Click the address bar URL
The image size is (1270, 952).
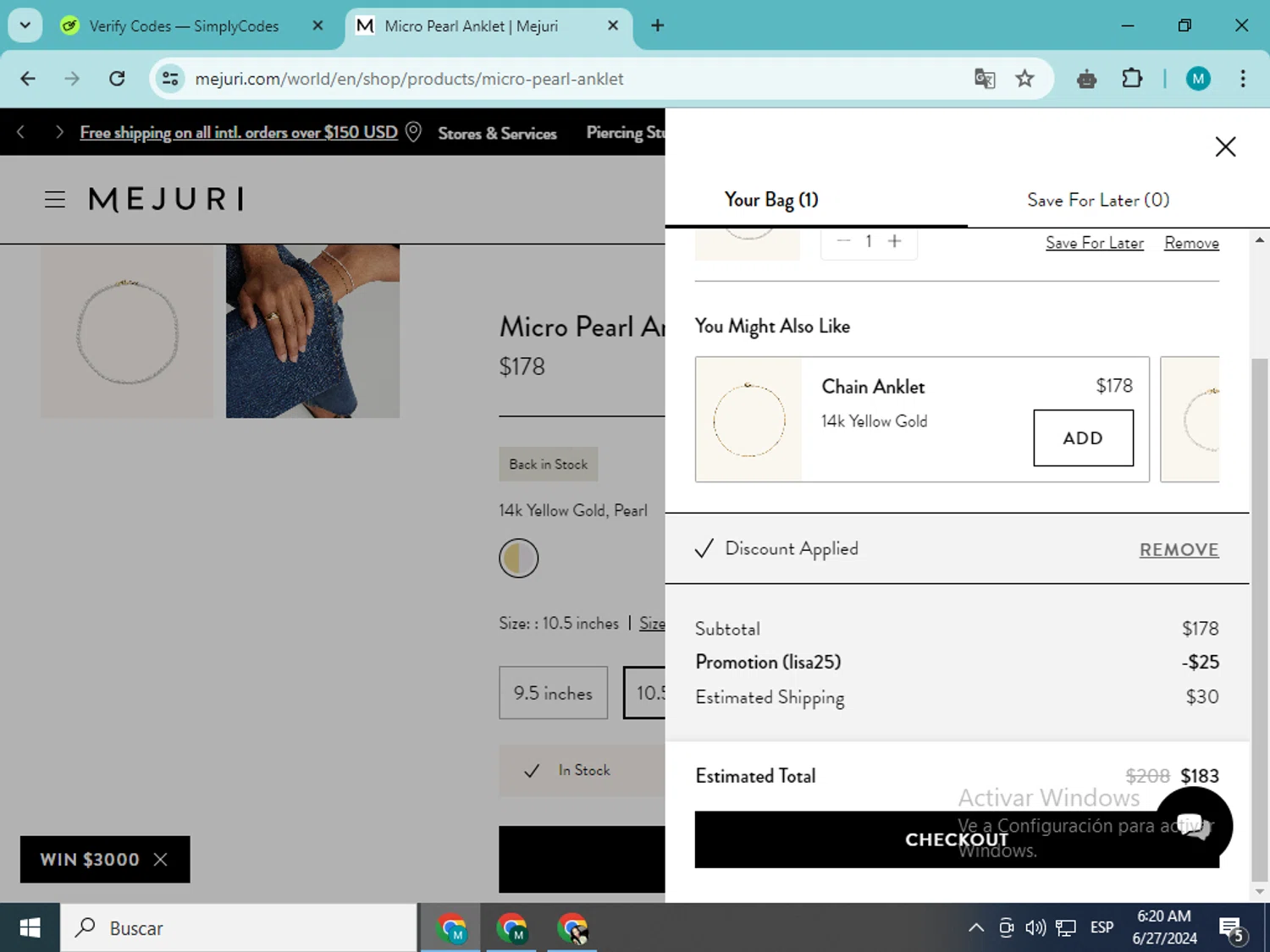(409, 79)
